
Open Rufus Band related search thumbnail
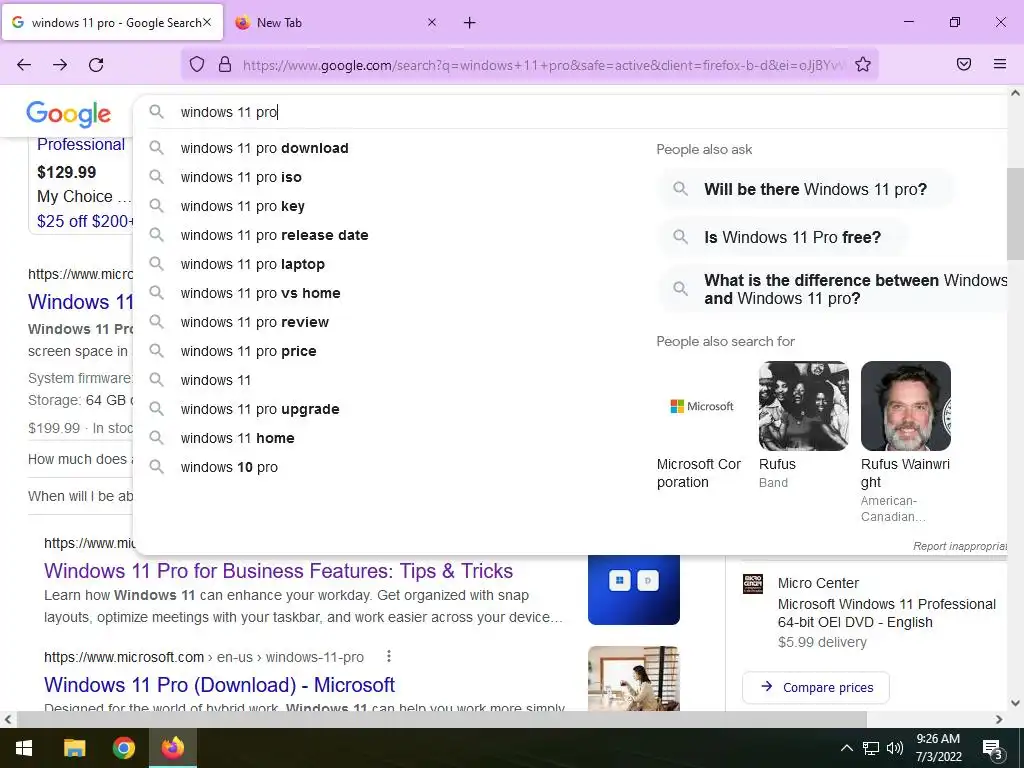(803, 406)
